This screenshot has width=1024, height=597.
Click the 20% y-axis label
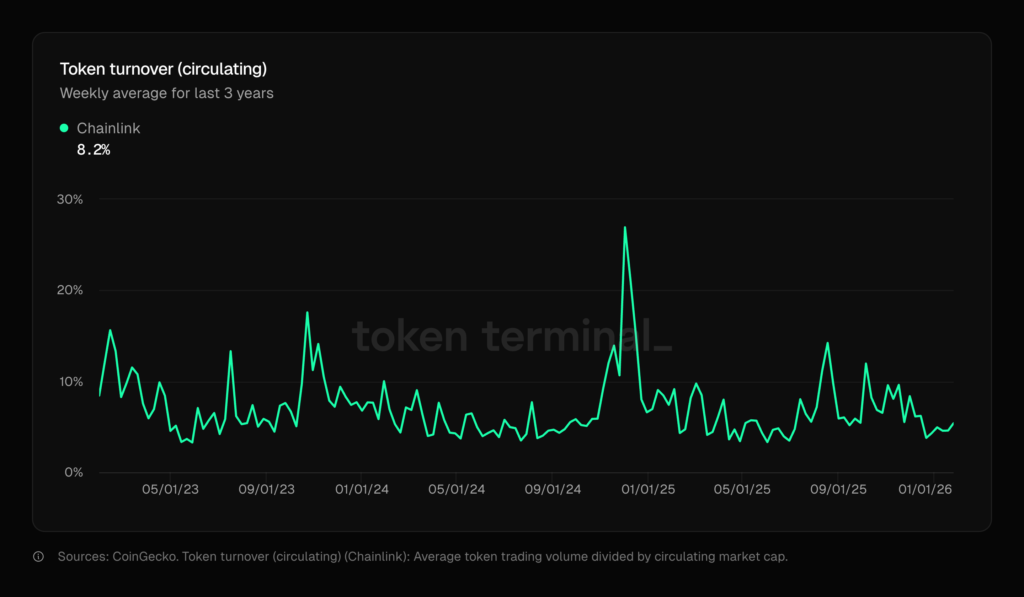pyautogui.click(x=70, y=290)
